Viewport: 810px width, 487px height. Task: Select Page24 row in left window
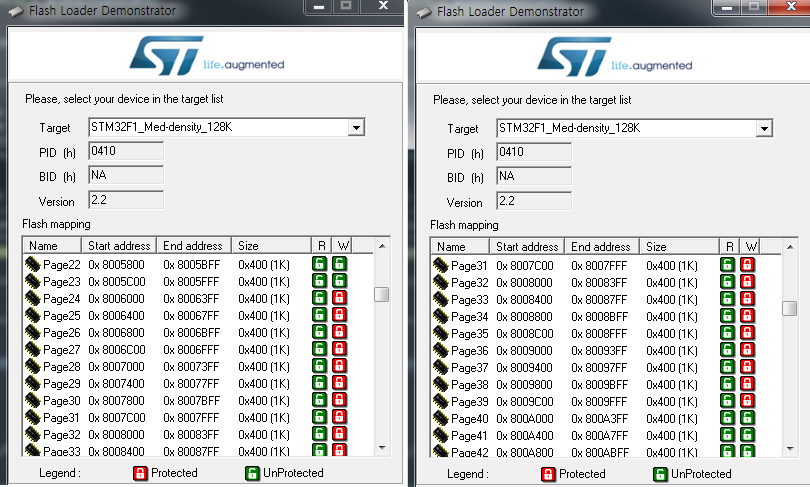click(198, 299)
